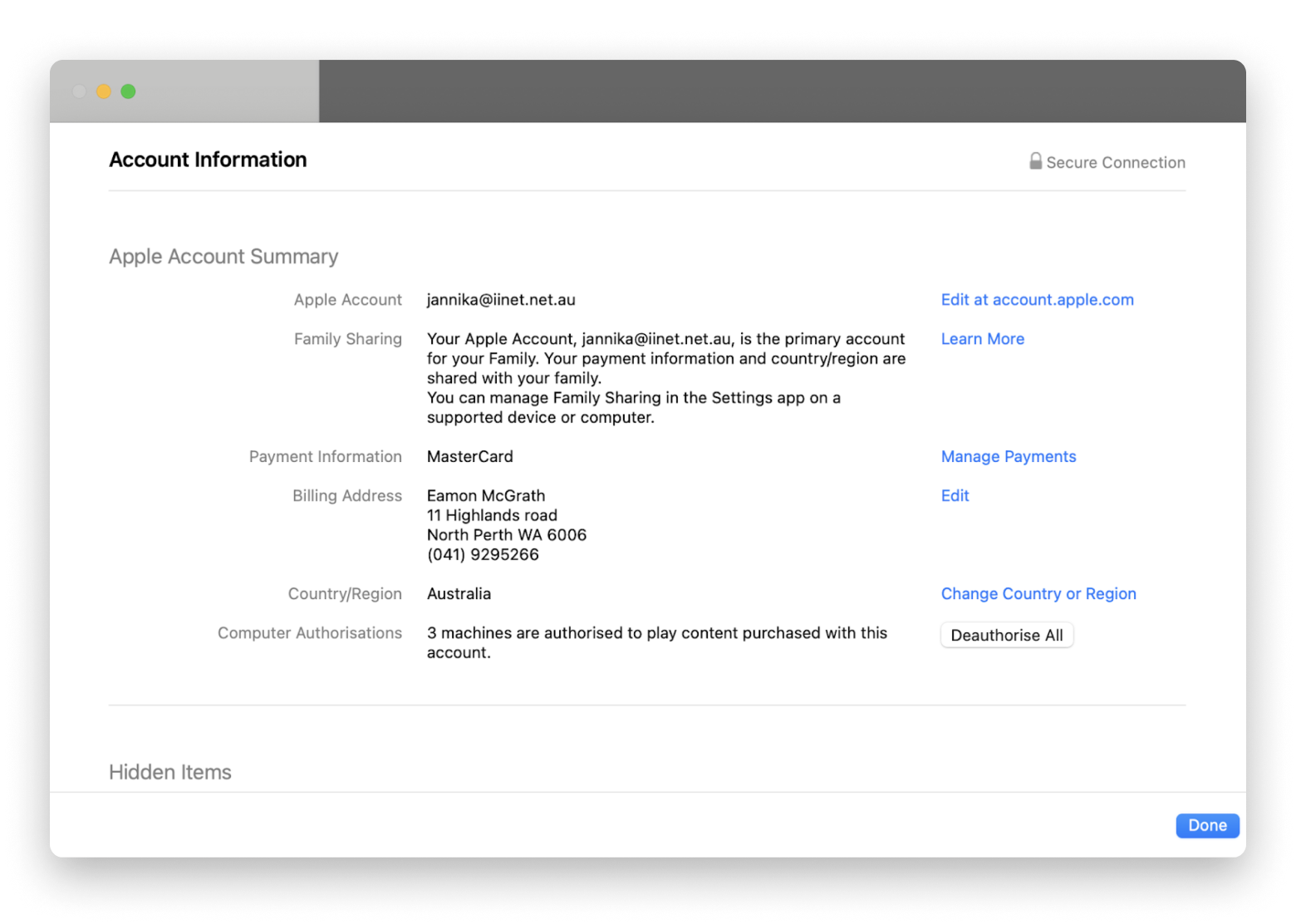
Task: Click the Secure Connection lock icon
Action: coord(1035,161)
